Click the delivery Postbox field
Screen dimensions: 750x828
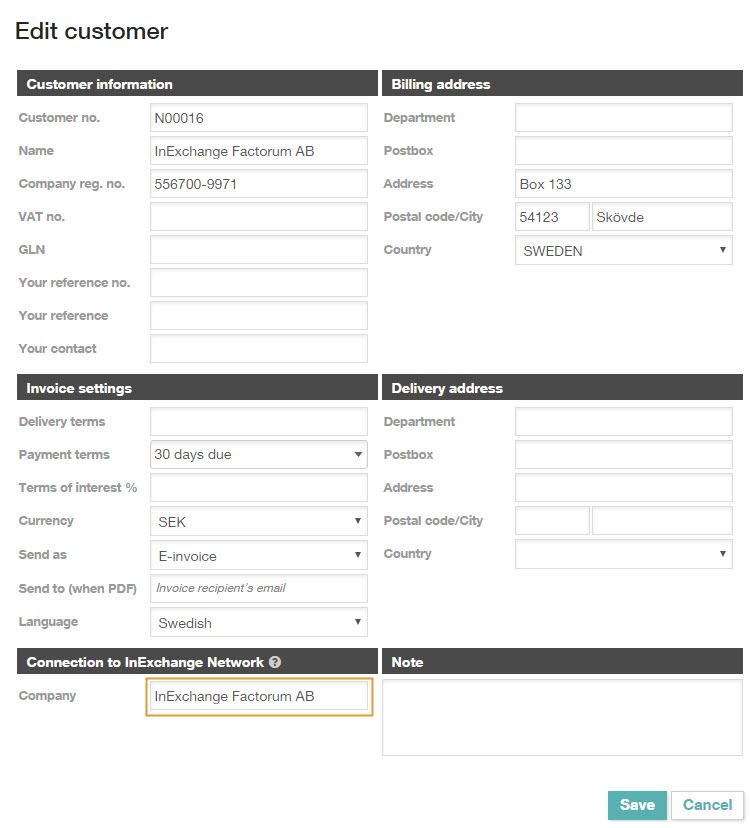[623, 455]
